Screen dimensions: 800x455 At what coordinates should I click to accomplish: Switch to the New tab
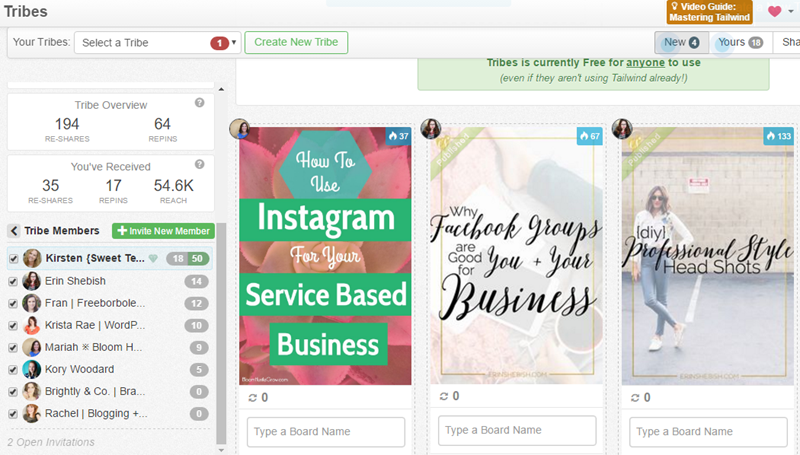tap(681, 42)
